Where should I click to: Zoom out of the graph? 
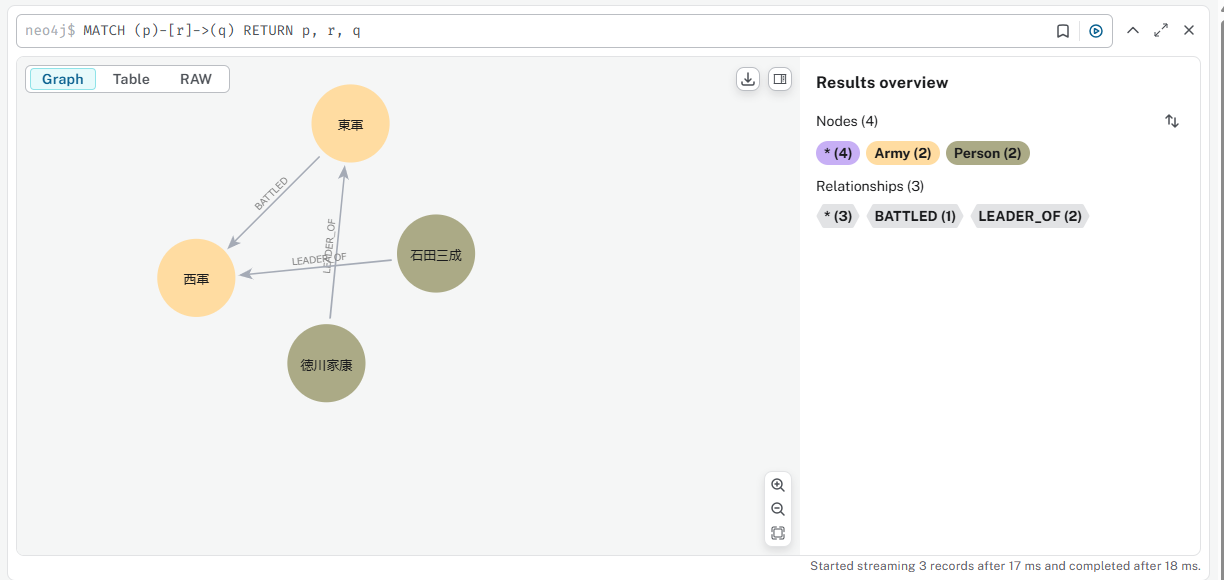(x=778, y=509)
